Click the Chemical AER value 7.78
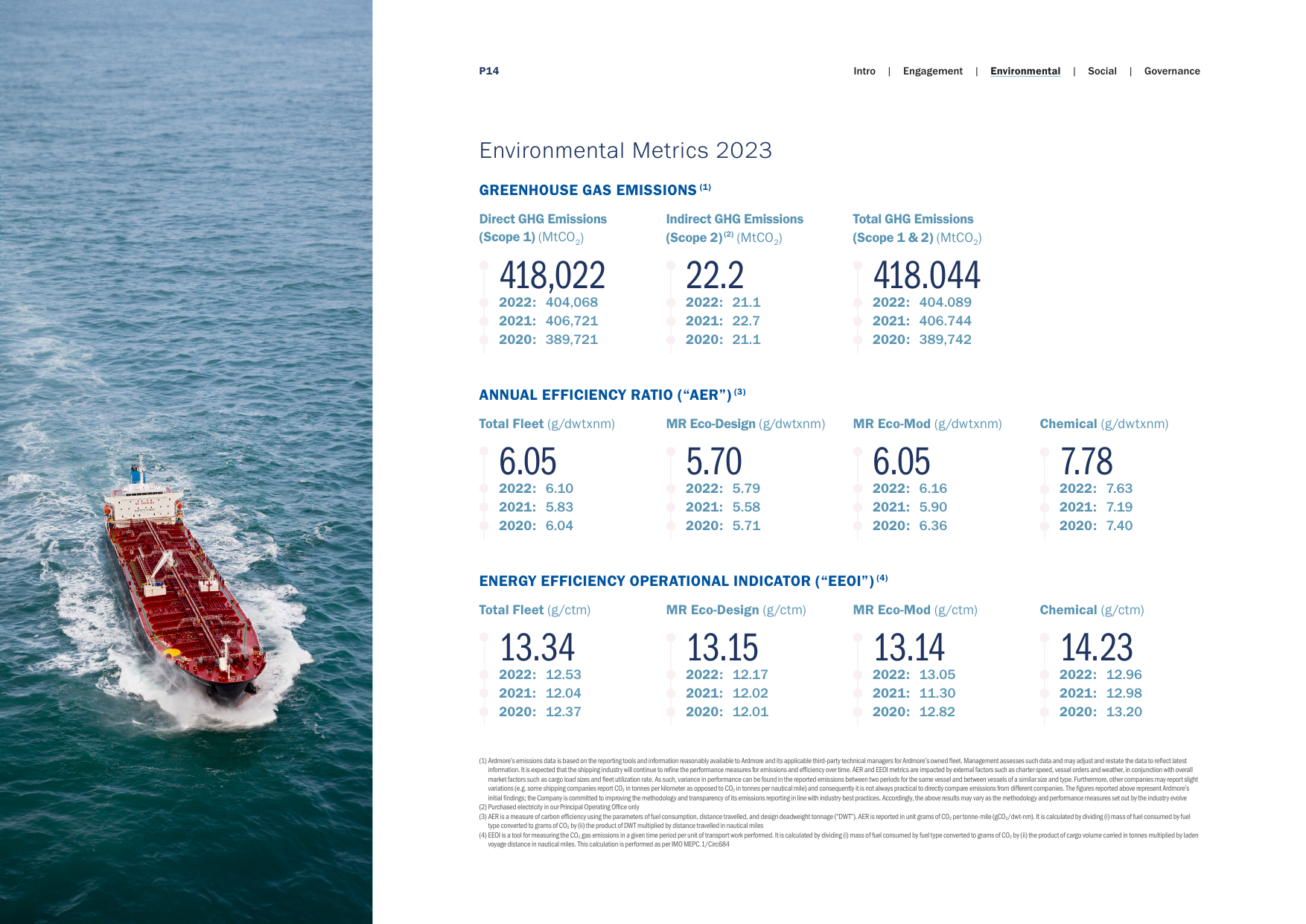 click(x=1086, y=462)
